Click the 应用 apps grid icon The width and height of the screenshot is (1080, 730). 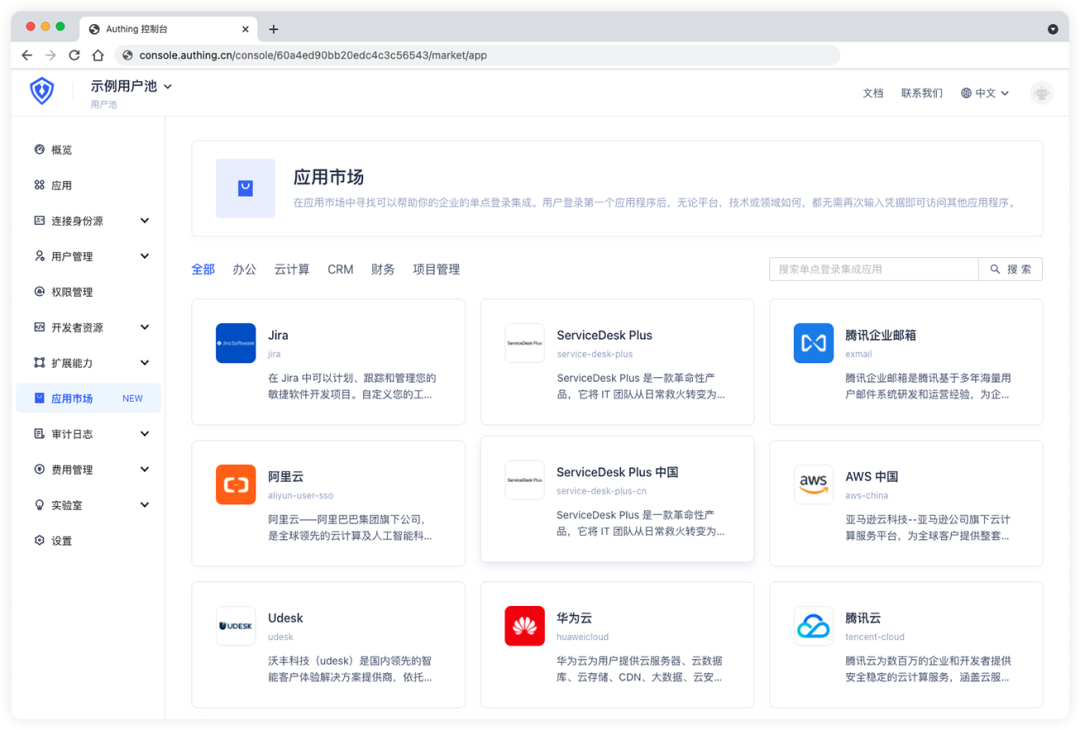pyautogui.click(x=39, y=185)
